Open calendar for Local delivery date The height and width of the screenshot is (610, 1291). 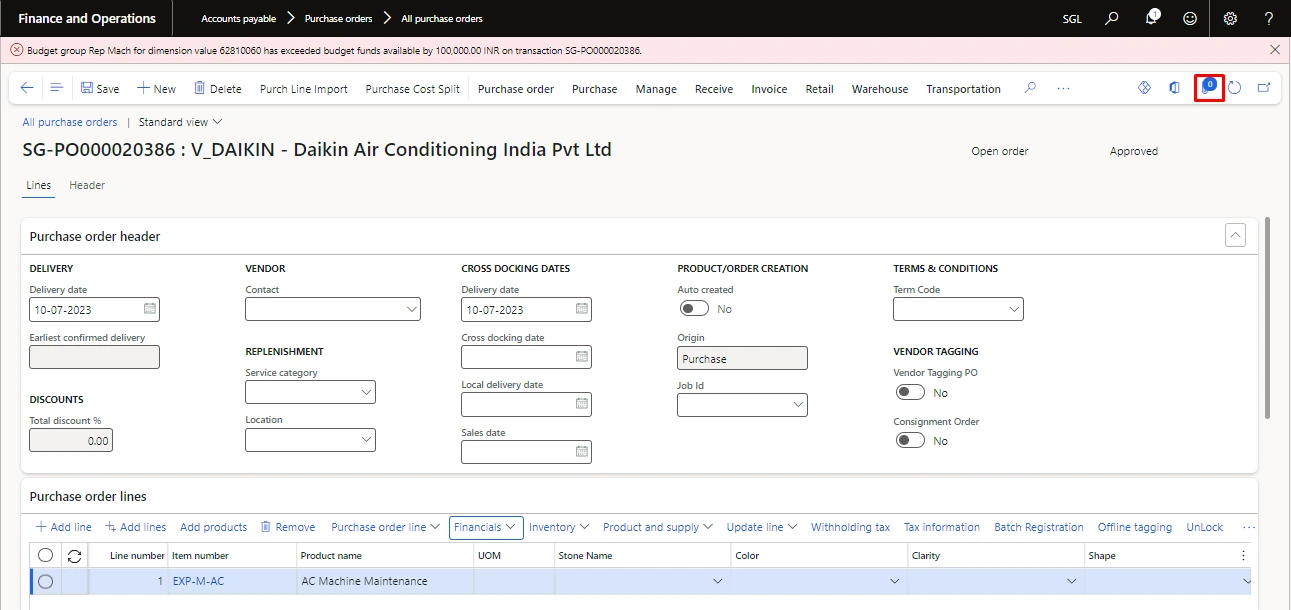coord(582,404)
